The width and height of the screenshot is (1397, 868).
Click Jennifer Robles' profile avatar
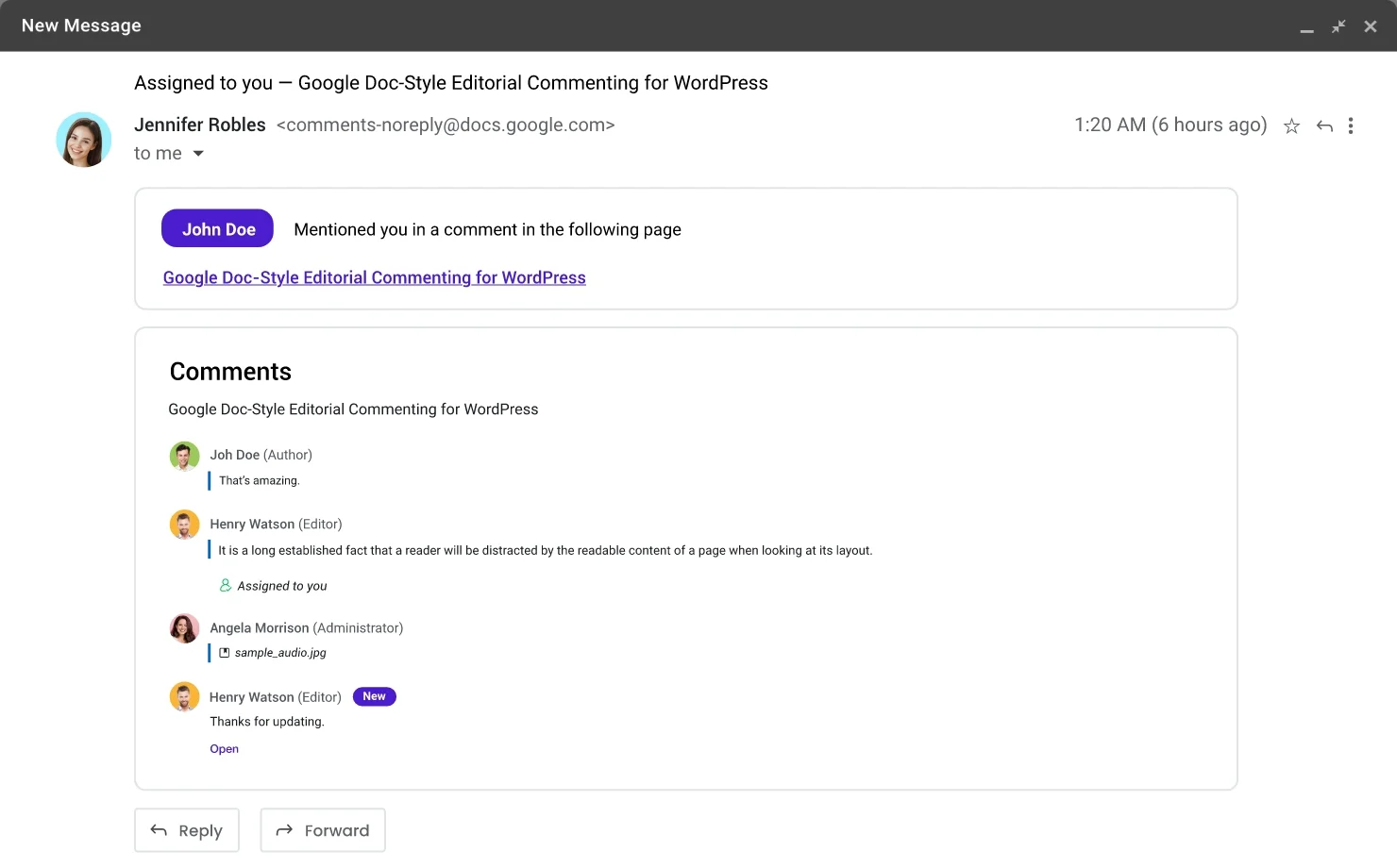click(84, 140)
